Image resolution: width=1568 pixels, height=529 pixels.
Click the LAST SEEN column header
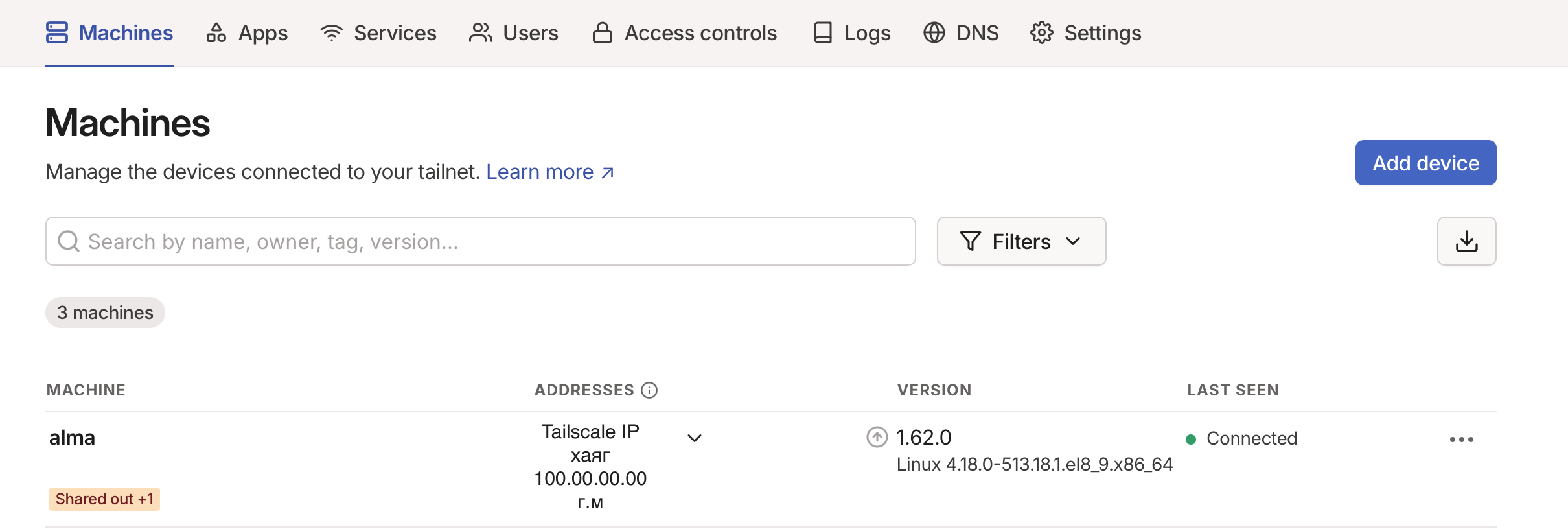pos(1233,390)
